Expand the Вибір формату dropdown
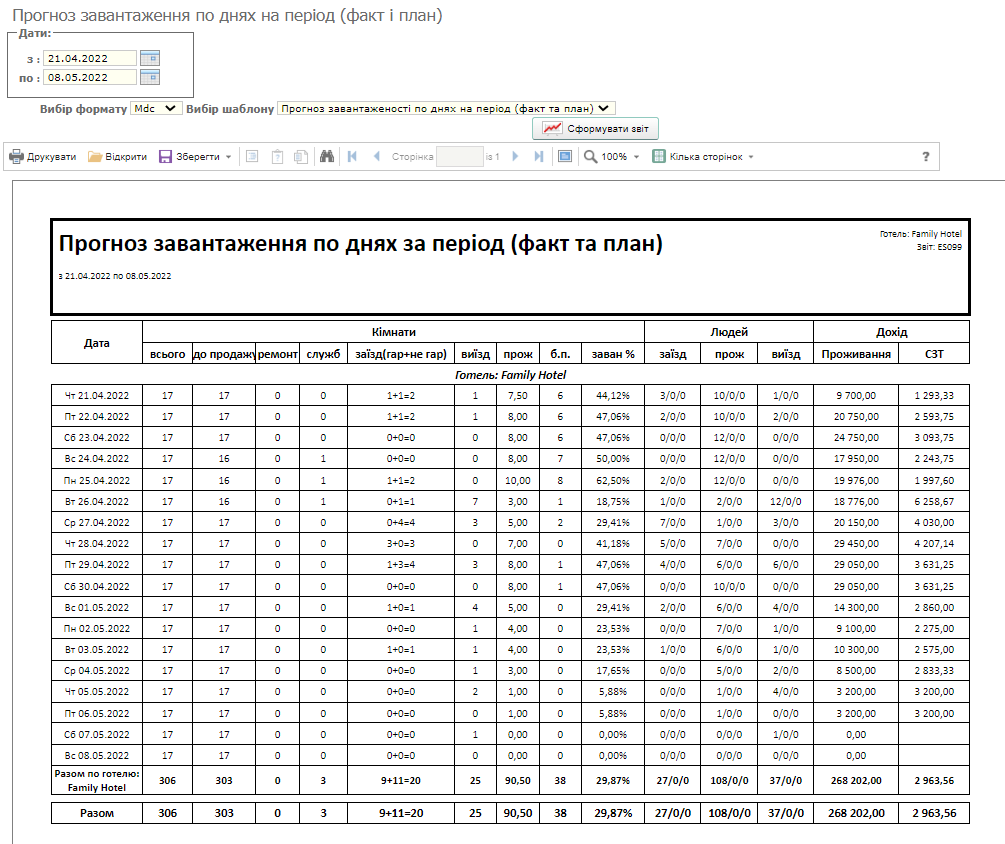Image resolution: width=1005 pixels, height=844 pixels. (x=156, y=108)
